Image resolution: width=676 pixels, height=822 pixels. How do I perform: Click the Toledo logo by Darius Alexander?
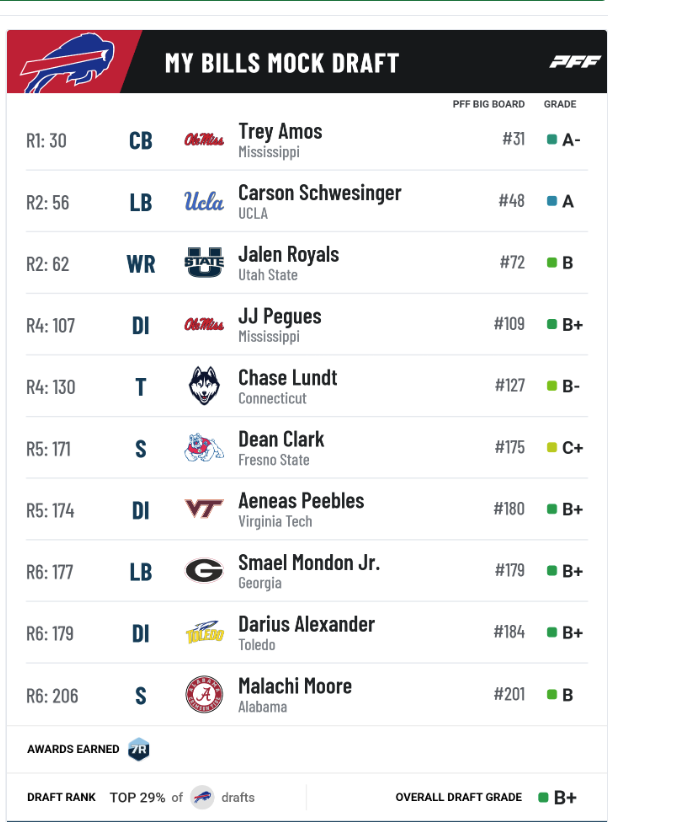pos(205,632)
